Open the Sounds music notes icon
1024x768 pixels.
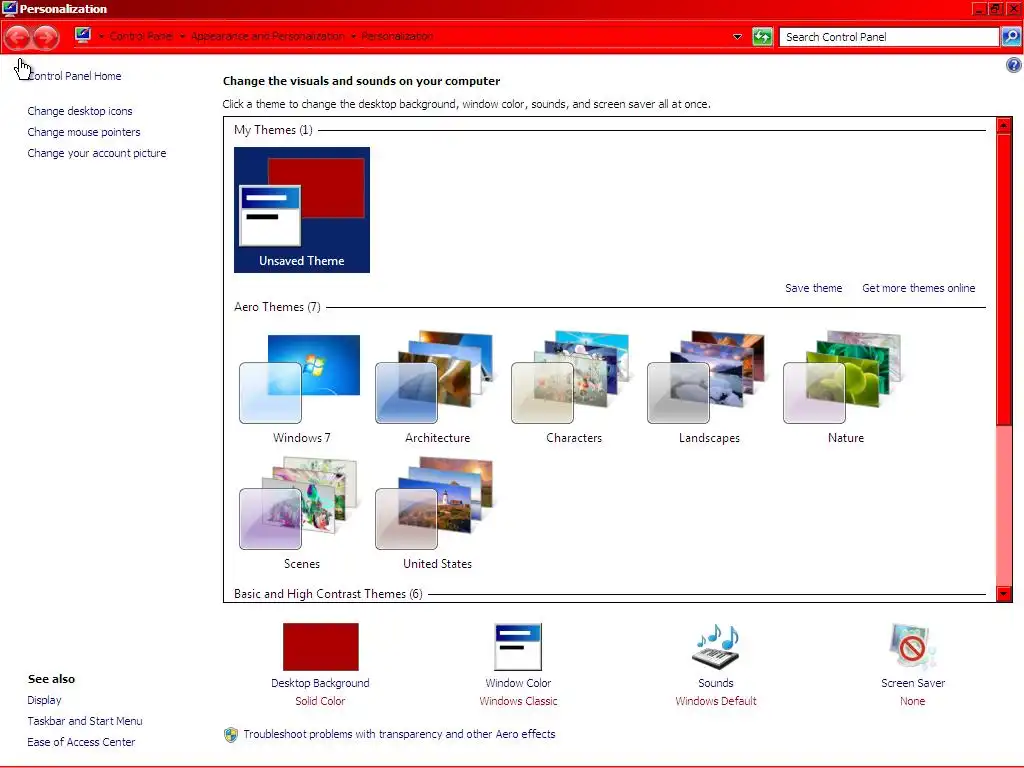pyautogui.click(x=716, y=647)
